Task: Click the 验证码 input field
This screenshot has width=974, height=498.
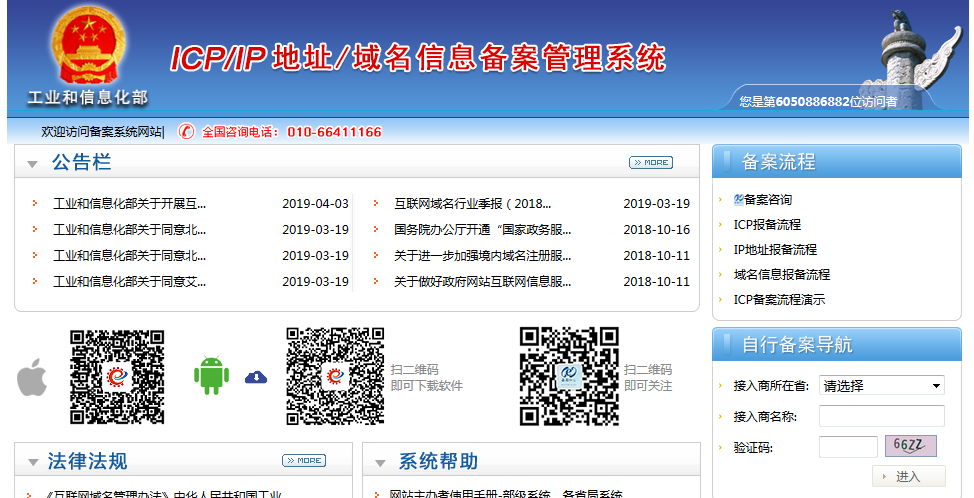Action: pyautogui.click(x=848, y=447)
